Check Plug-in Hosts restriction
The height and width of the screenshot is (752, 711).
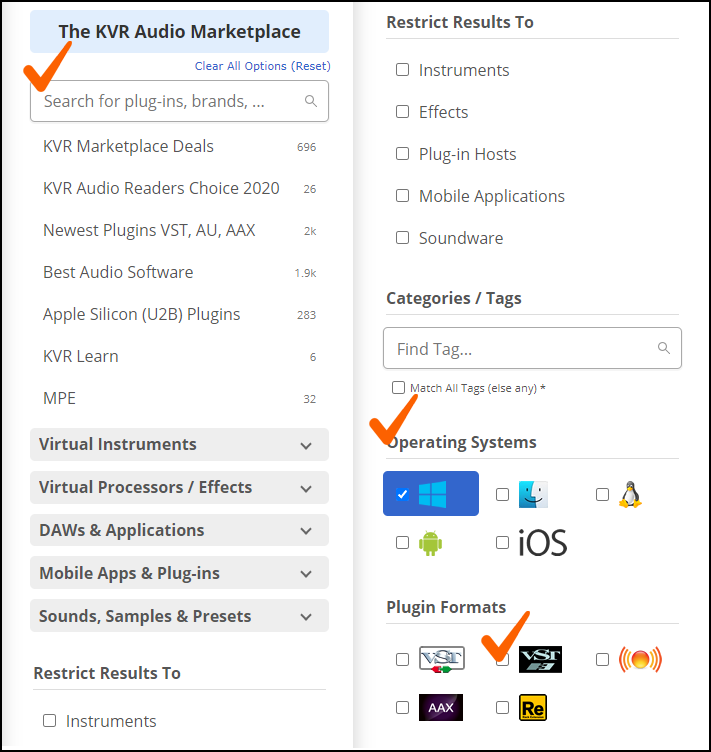click(x=402, y=154)
